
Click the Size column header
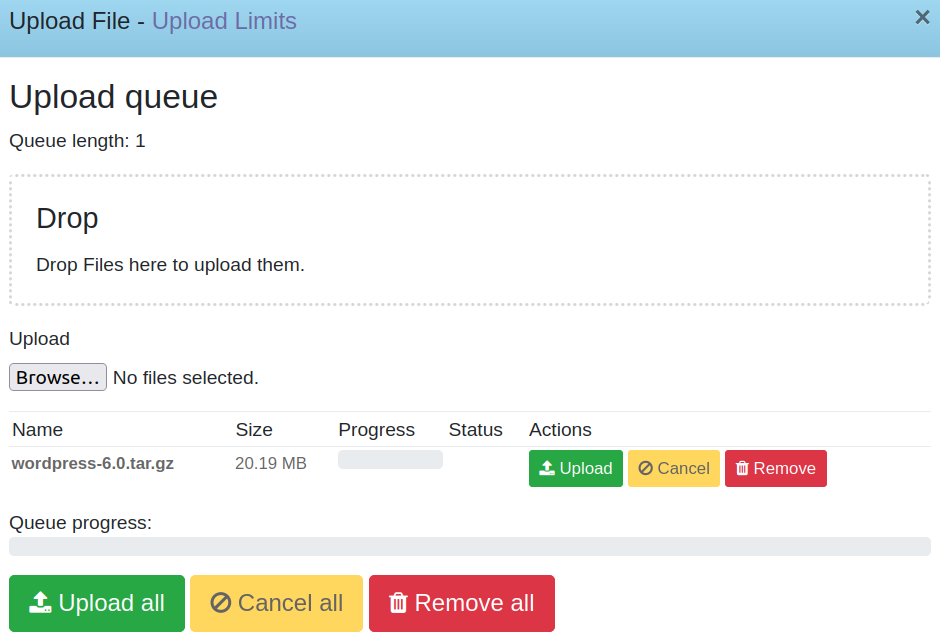pyautogui.click(x=254, y=430)
